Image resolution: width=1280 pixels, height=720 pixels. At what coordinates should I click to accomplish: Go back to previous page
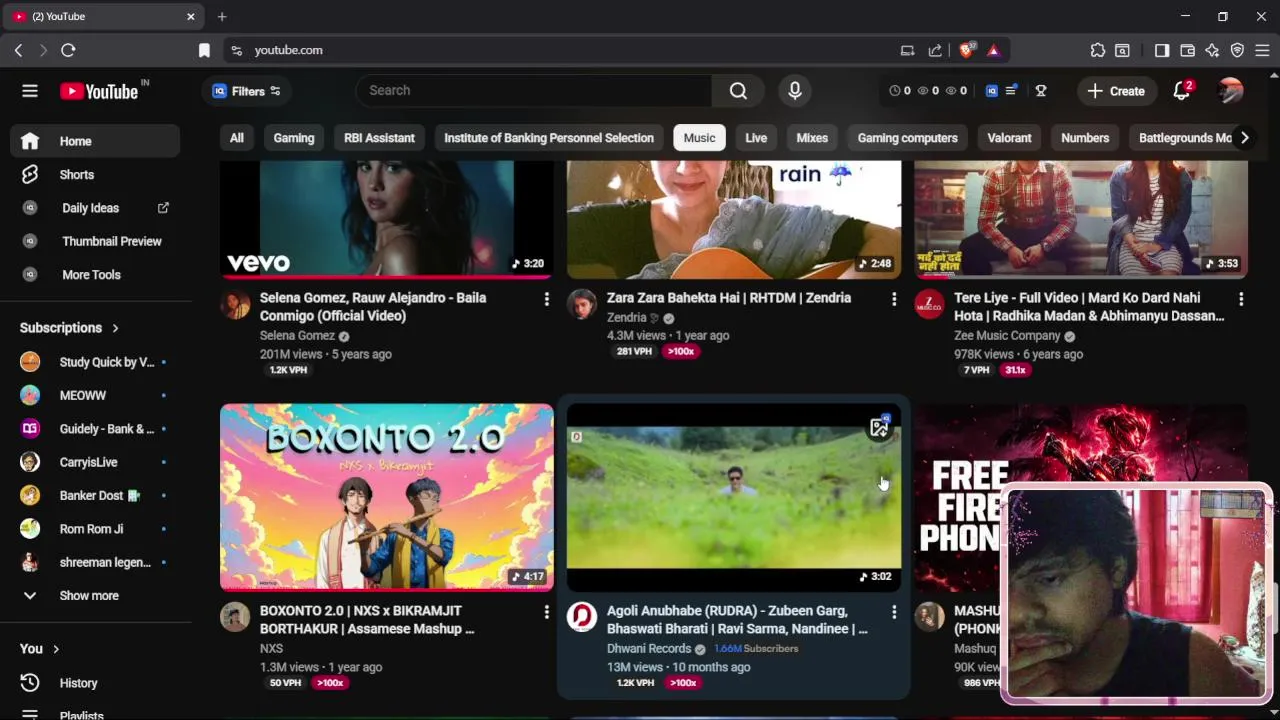coord(18,50)
